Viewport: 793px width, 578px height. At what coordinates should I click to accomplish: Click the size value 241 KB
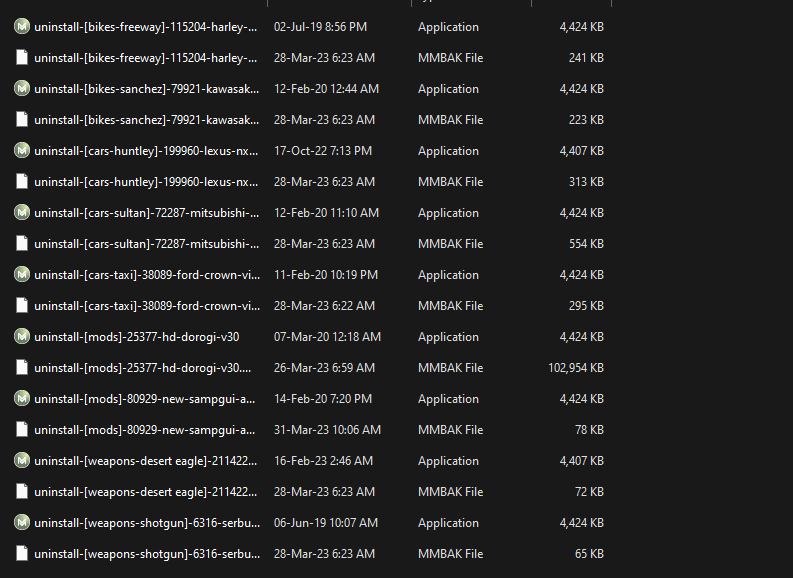pos(586,58)
